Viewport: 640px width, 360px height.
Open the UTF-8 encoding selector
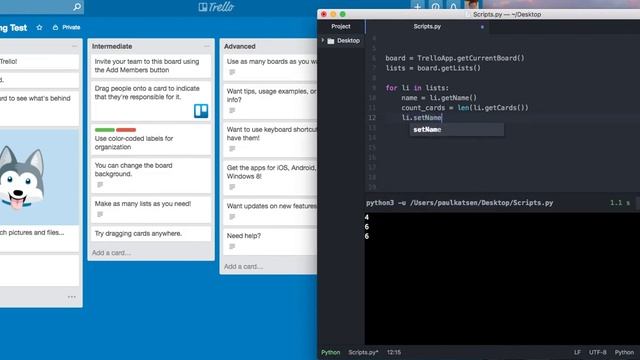[598, 352]
